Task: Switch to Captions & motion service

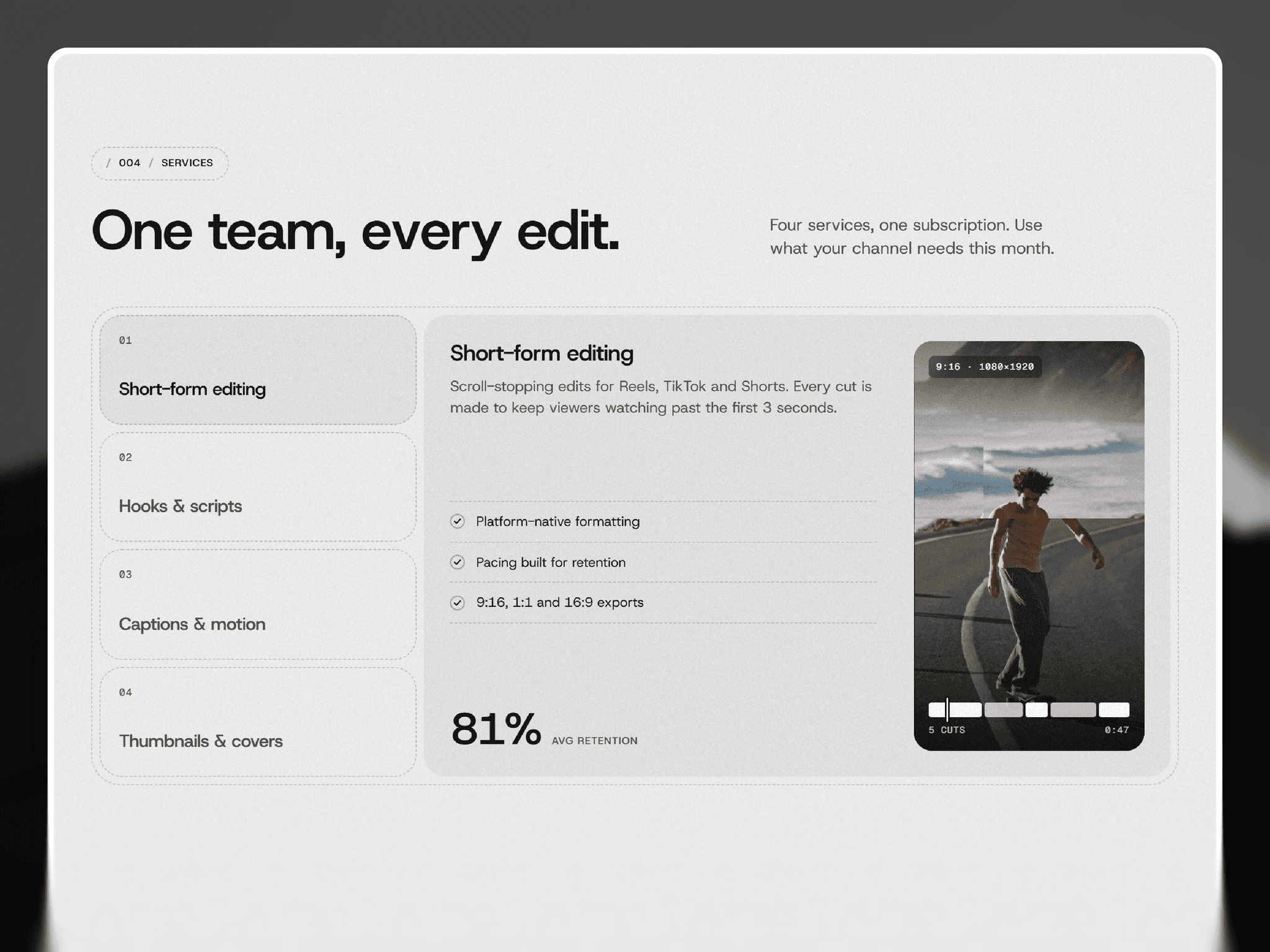Action: click(257, 604)
